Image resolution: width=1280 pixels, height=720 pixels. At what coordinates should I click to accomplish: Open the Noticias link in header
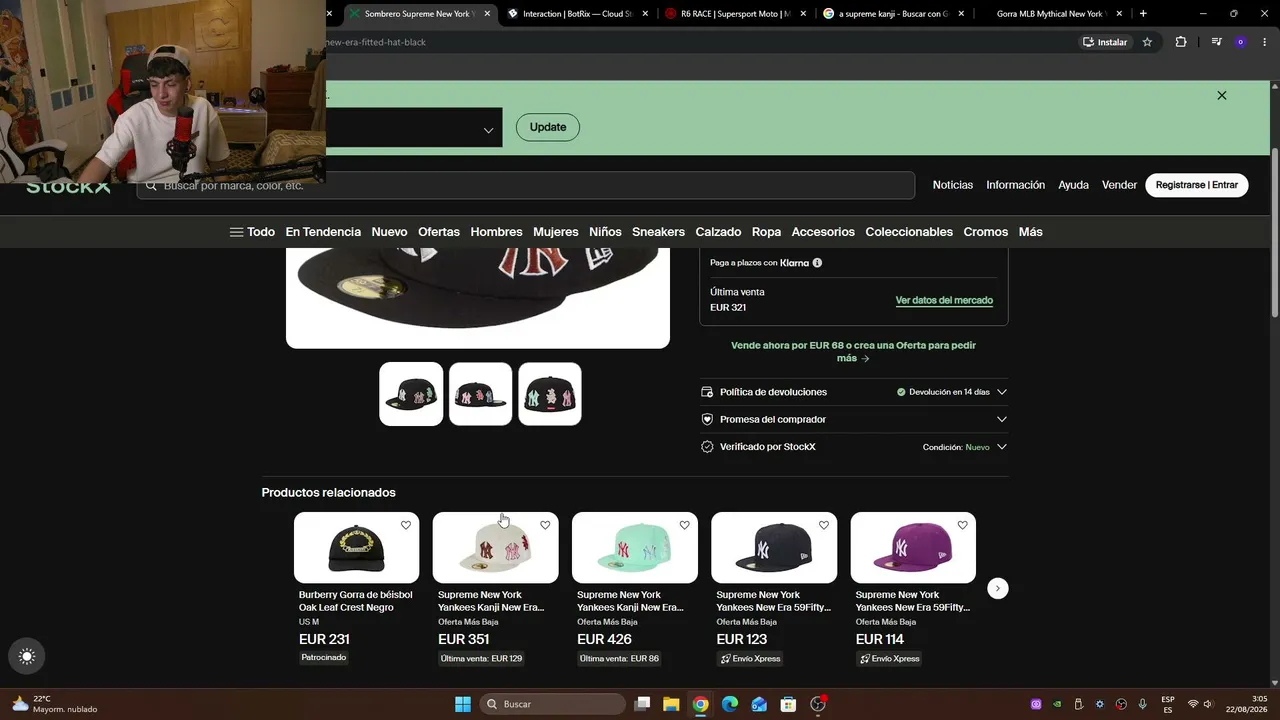[953, 185]
